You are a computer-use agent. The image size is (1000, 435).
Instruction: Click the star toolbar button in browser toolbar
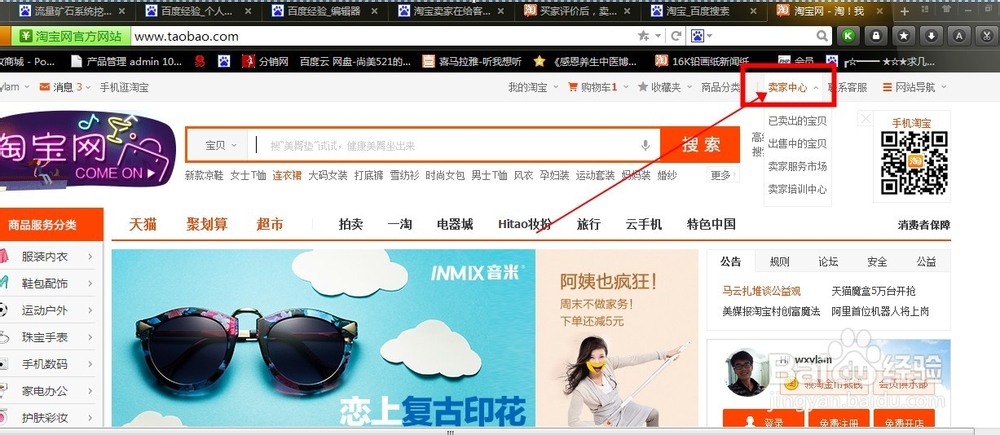tap(904, 36)
